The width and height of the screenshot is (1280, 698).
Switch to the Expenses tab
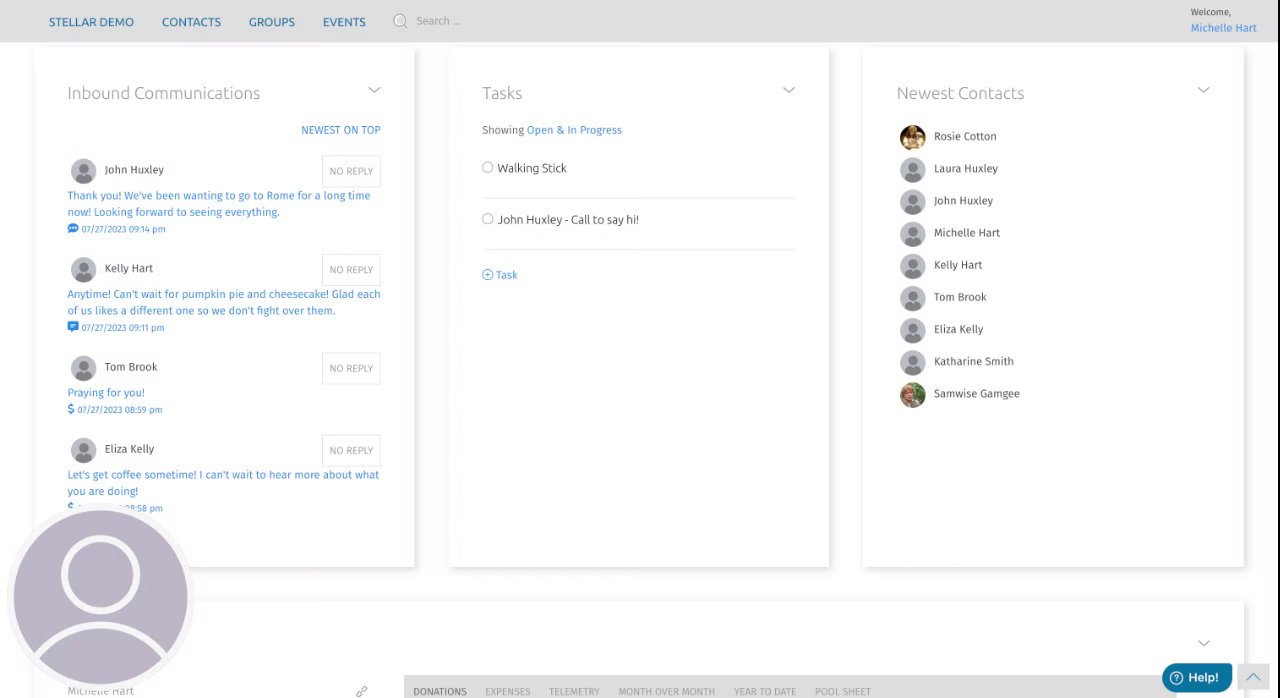[508, 691]
